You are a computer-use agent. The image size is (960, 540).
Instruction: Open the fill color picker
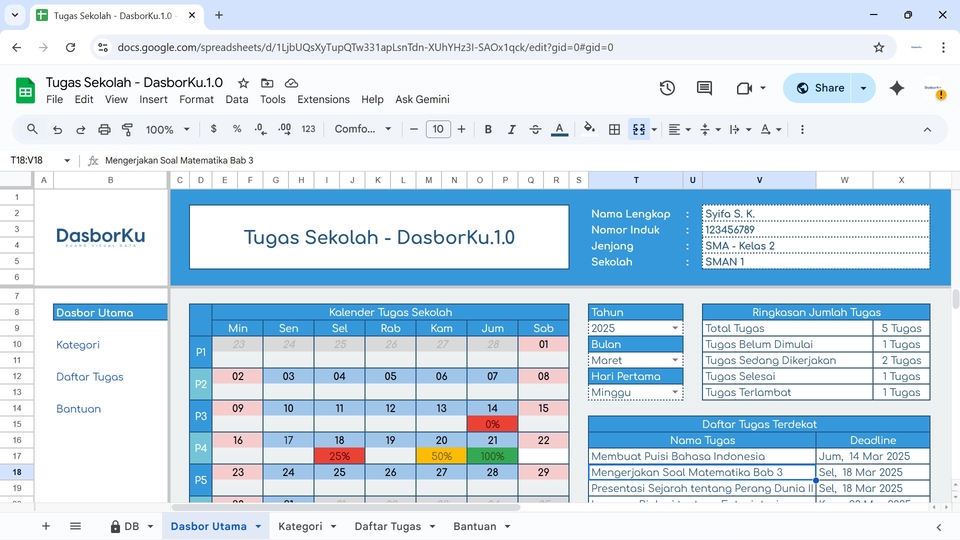(x=589, y=129)
